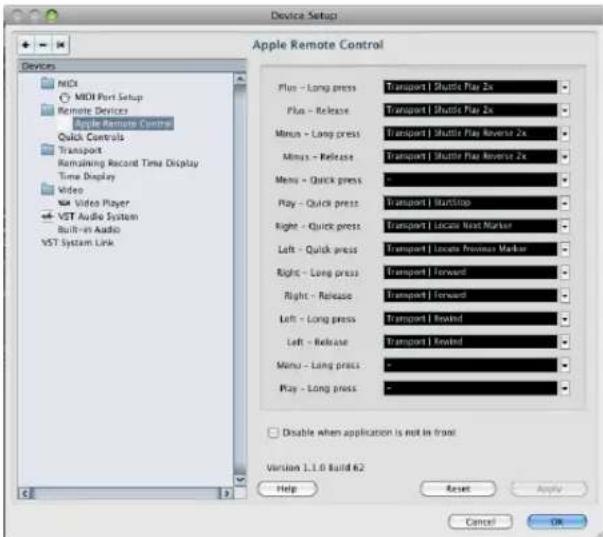Open the Plus - Long press dropdown
Viewport: 603px width, 537px height.
pos(564,87)
